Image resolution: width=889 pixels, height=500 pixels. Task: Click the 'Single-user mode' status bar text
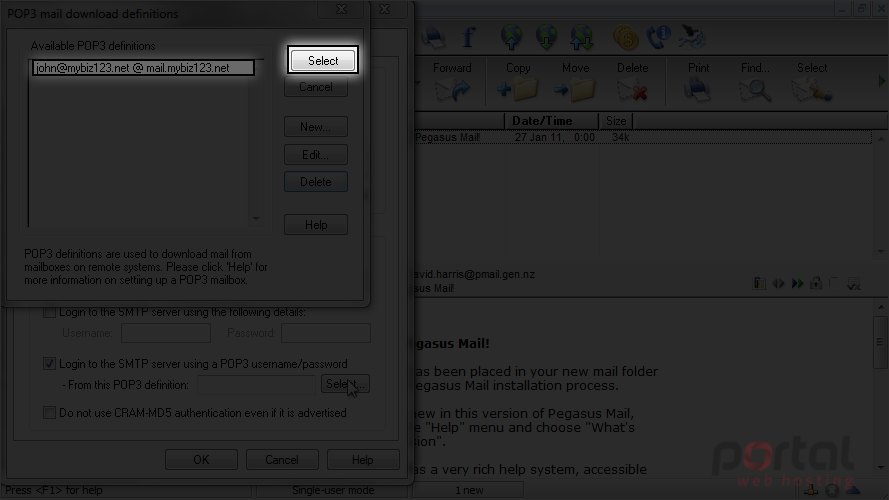point(333,490)
